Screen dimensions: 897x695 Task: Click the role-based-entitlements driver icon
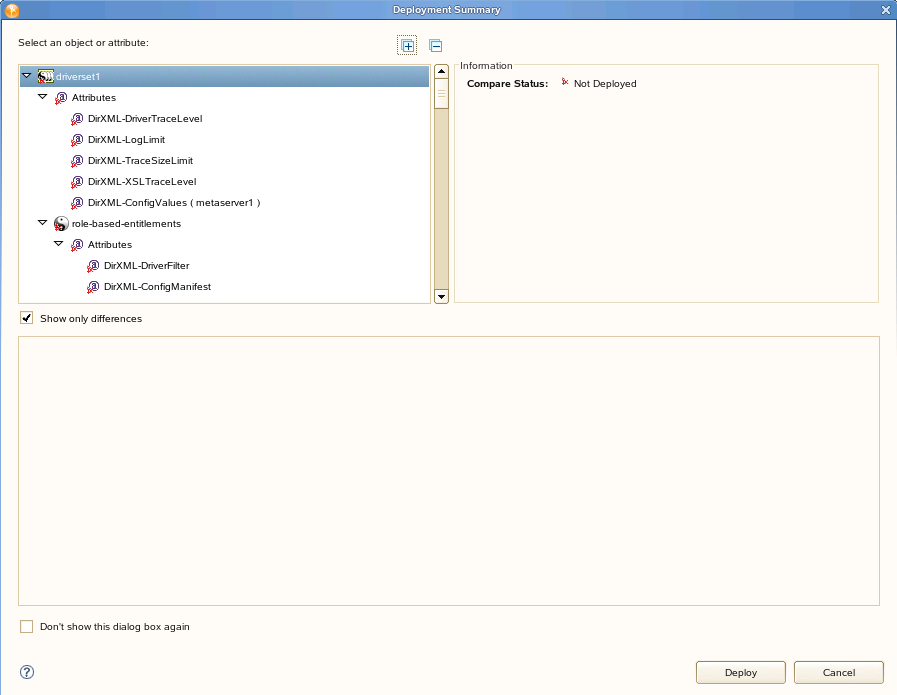[x=61, y=224]
